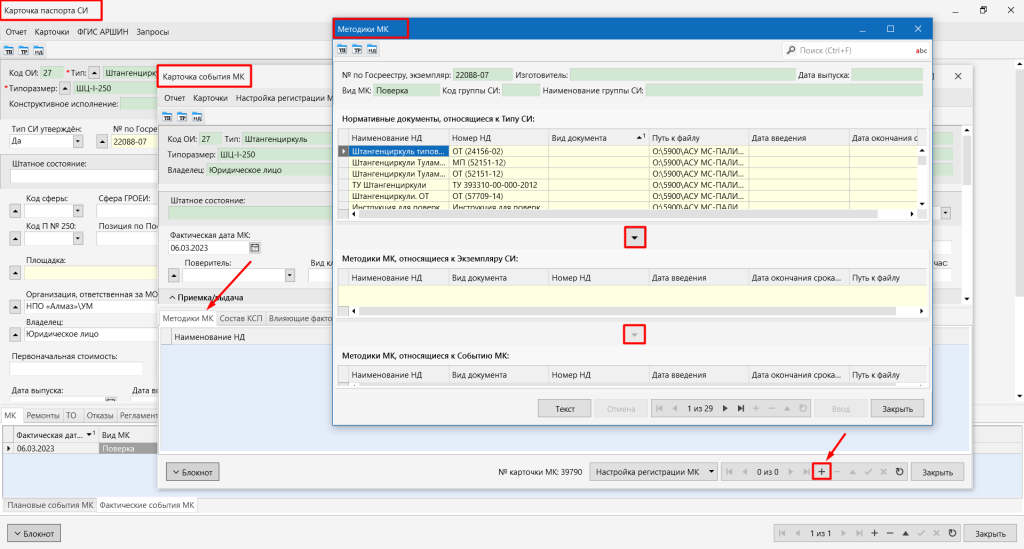1024x549 pixels.
Task: Open Карточки menu in Карточка паспорта СИ
Action: [x=52, y=32]
